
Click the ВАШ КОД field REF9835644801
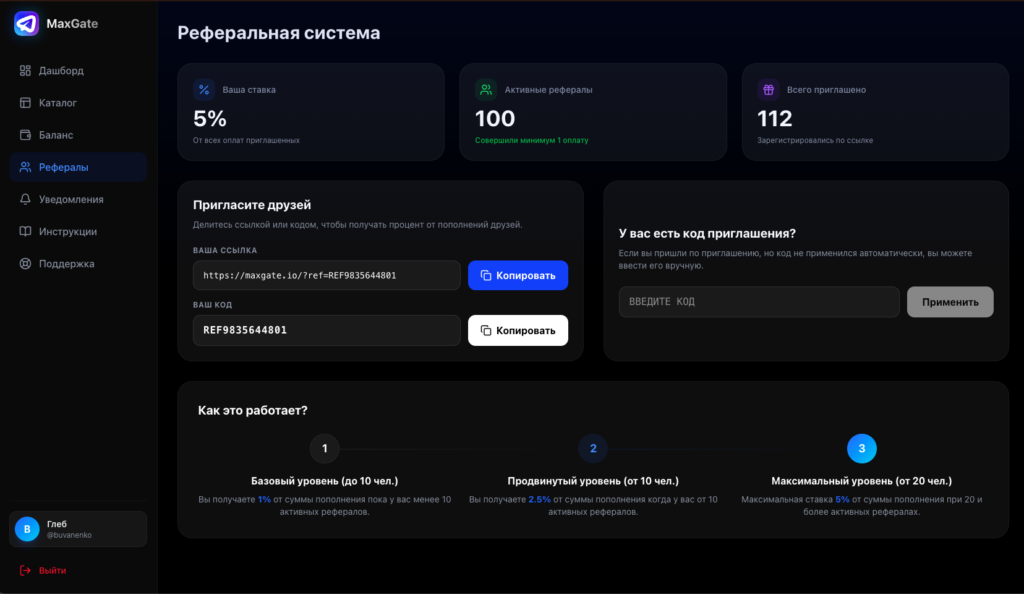tap(326, 330)
